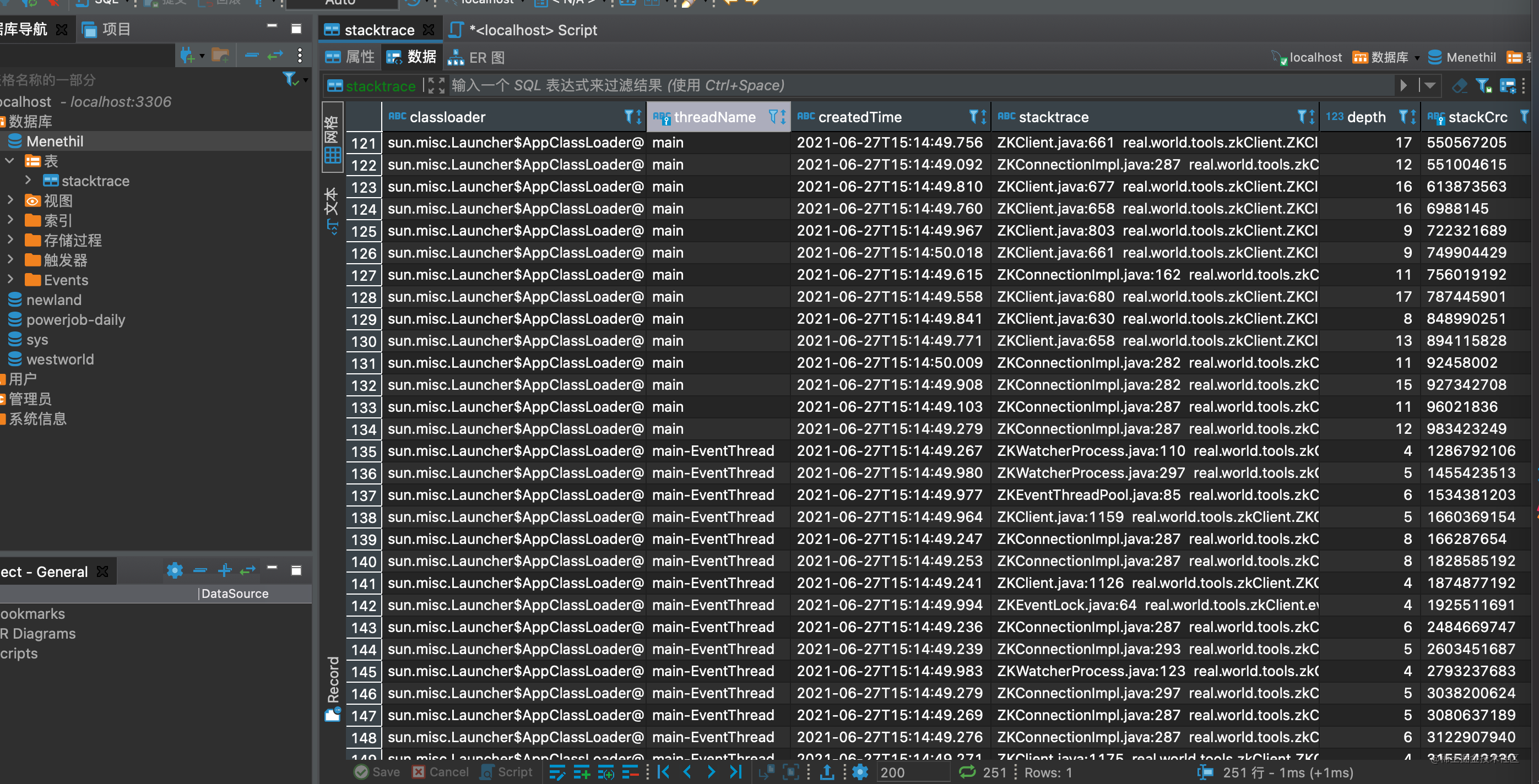Click the Cancel button
Viewport: 1539px width, 784px height.
tap(441, 772)
